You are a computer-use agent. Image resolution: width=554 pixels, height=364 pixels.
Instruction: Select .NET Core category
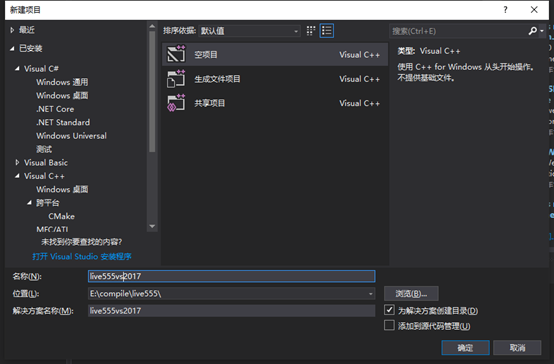pyautogui.click(x=55, y=109)
